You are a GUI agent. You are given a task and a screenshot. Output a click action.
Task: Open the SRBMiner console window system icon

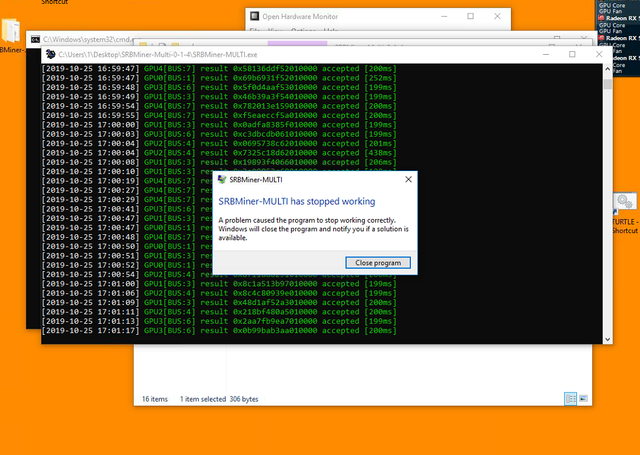tap(51, 54)
